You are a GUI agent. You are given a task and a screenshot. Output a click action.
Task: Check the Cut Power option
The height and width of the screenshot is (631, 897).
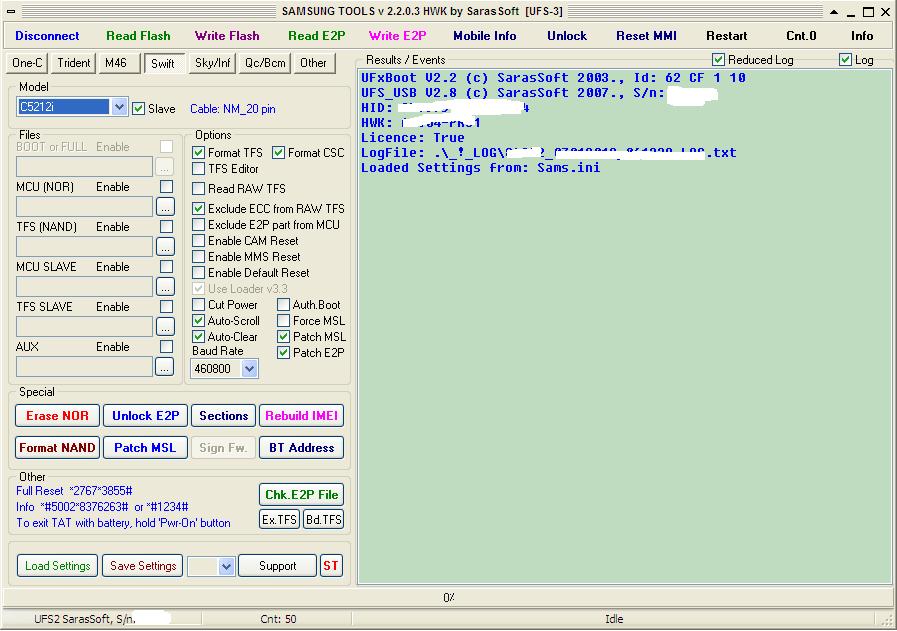point(199,305)
